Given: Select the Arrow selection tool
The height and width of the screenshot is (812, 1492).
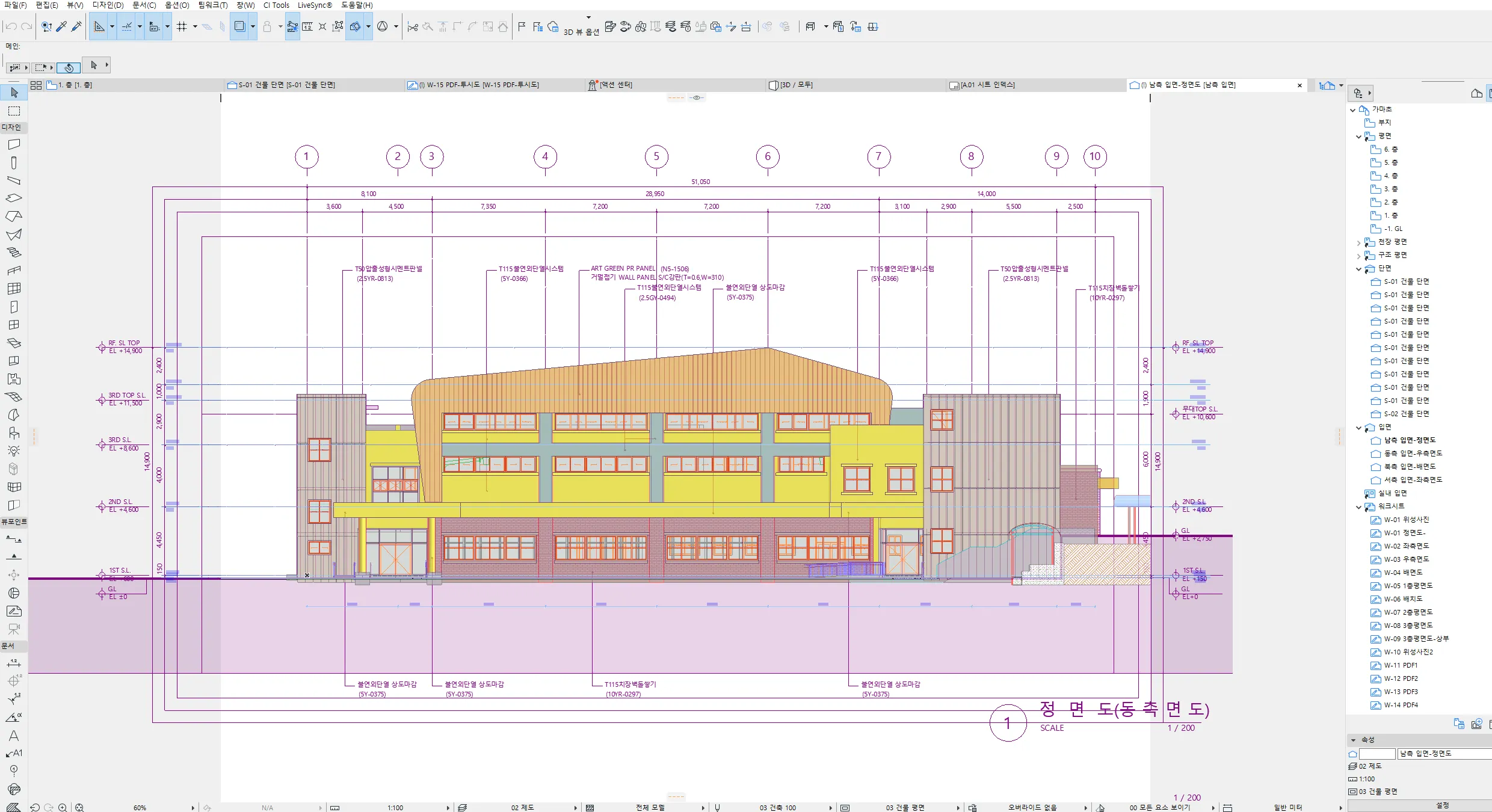Looking at the screenshot, I should pos(14,93).
